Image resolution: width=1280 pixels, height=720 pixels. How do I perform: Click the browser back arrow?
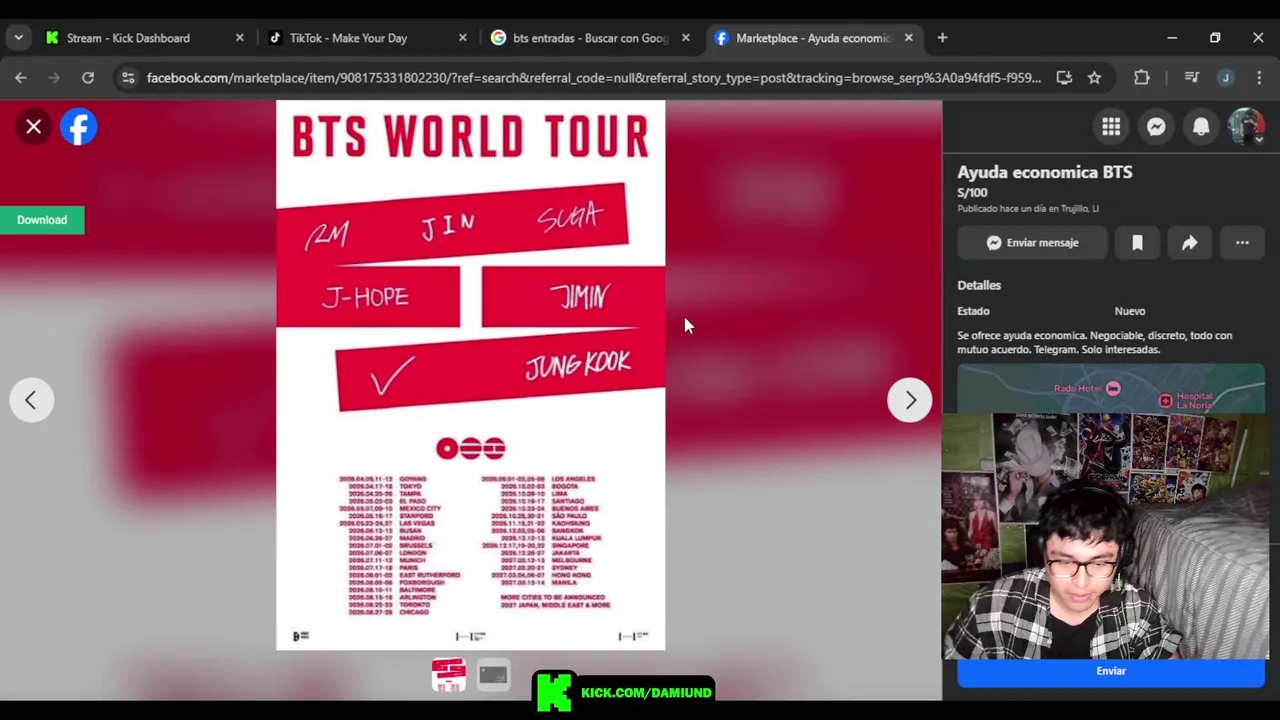point(21,78)
